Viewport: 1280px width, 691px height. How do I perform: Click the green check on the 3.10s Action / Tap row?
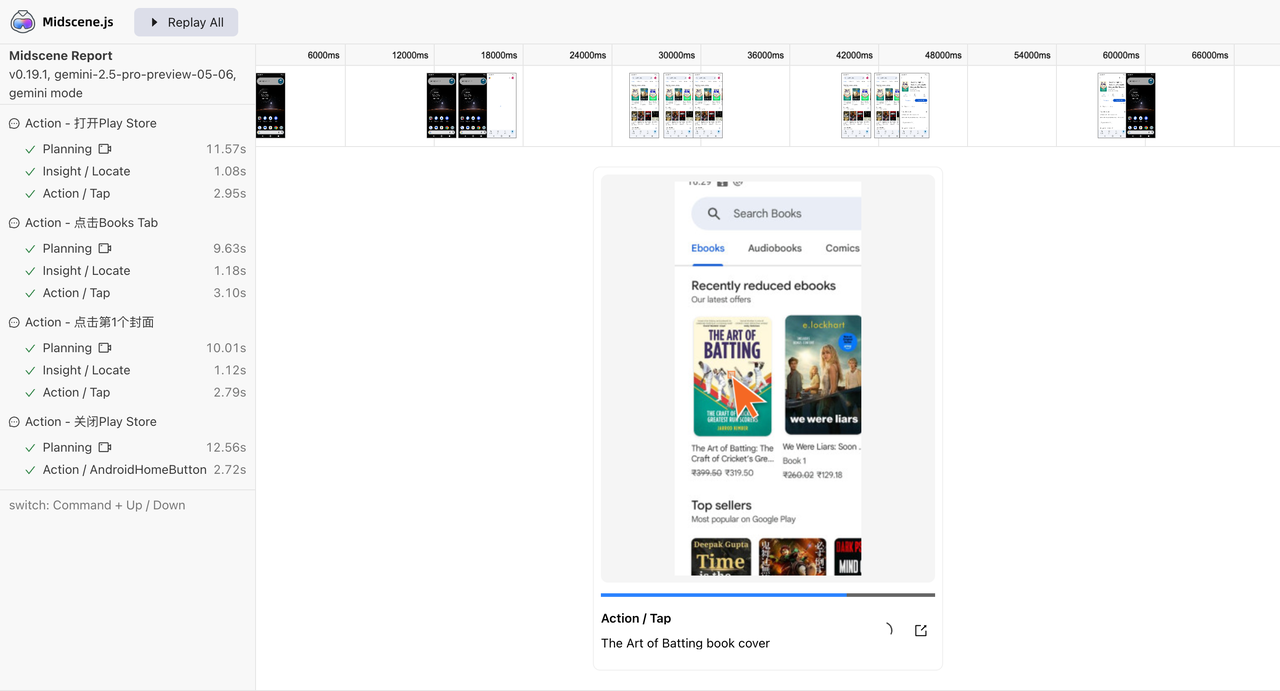(x=31, y=293)
